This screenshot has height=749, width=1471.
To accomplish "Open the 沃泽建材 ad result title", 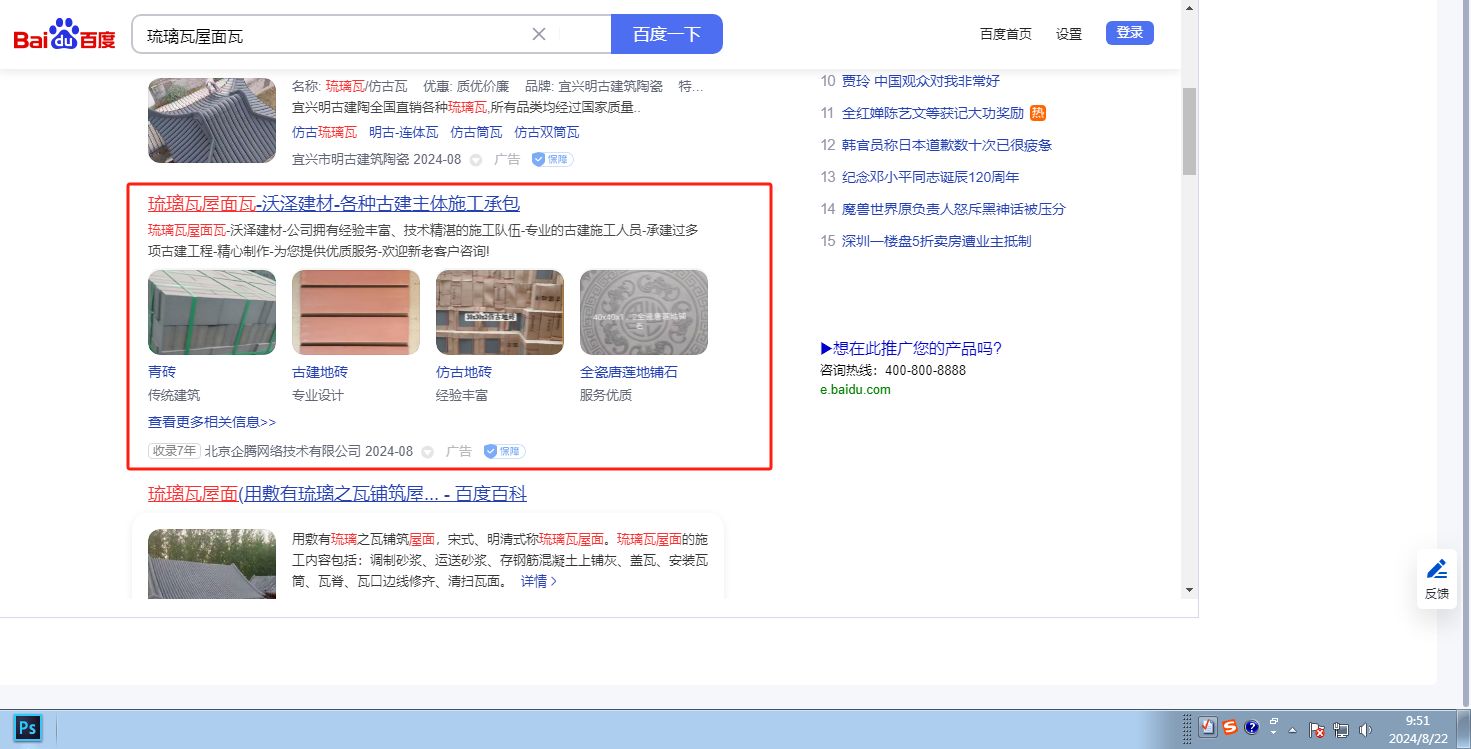I will point(334,204).
